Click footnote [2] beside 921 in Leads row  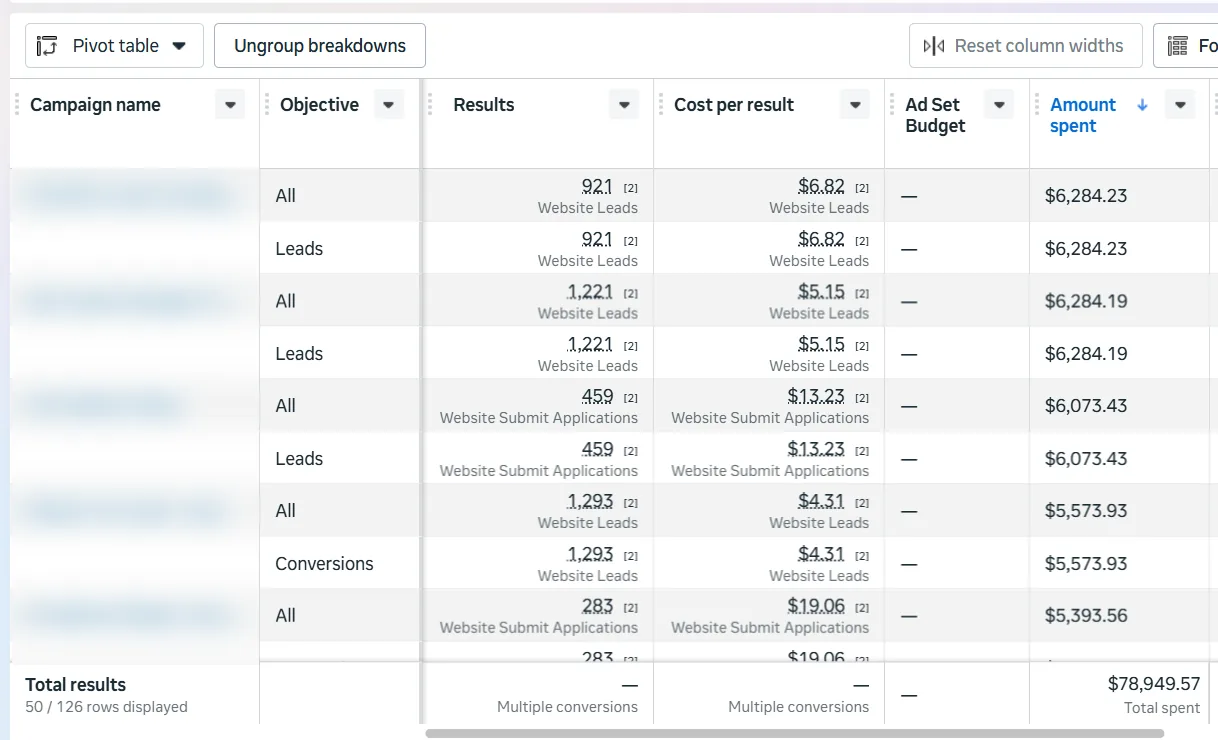(x=631, y=240)
